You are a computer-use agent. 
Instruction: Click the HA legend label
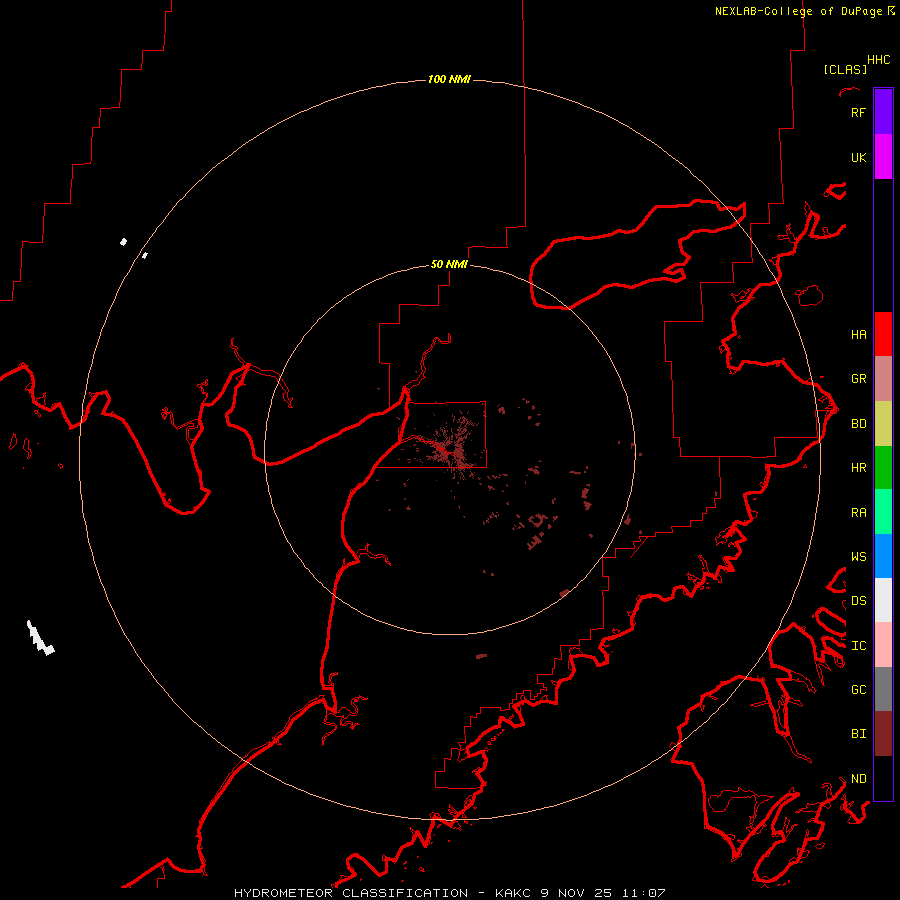[858, 334]
